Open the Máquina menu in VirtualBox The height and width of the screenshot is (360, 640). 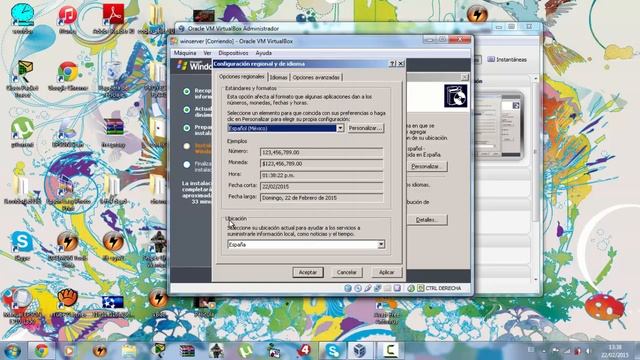point(185,53)
